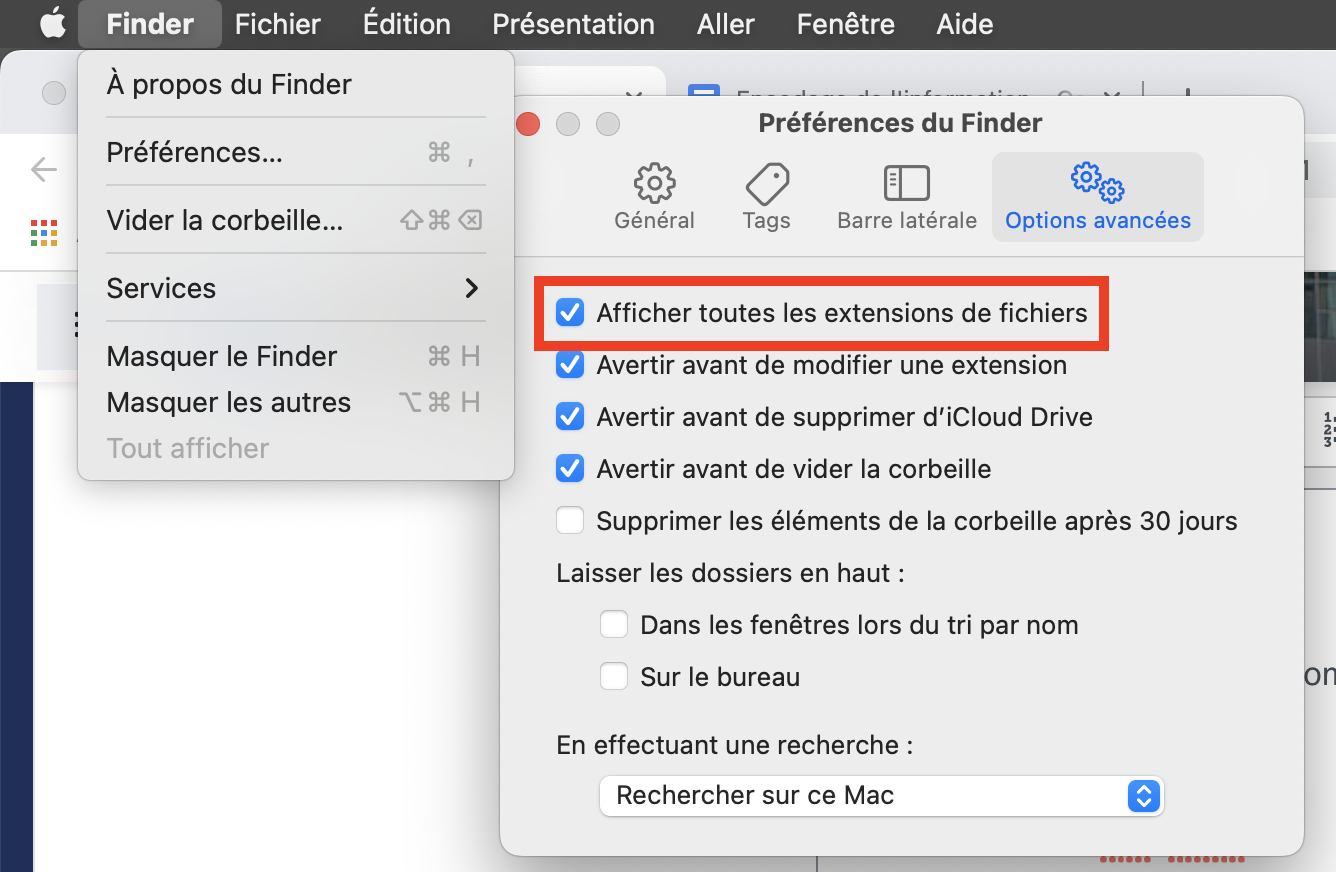Uncheck Afficher toutes les extensions de fichiers
The image size is (1336, 872).
tap(570, 313)
